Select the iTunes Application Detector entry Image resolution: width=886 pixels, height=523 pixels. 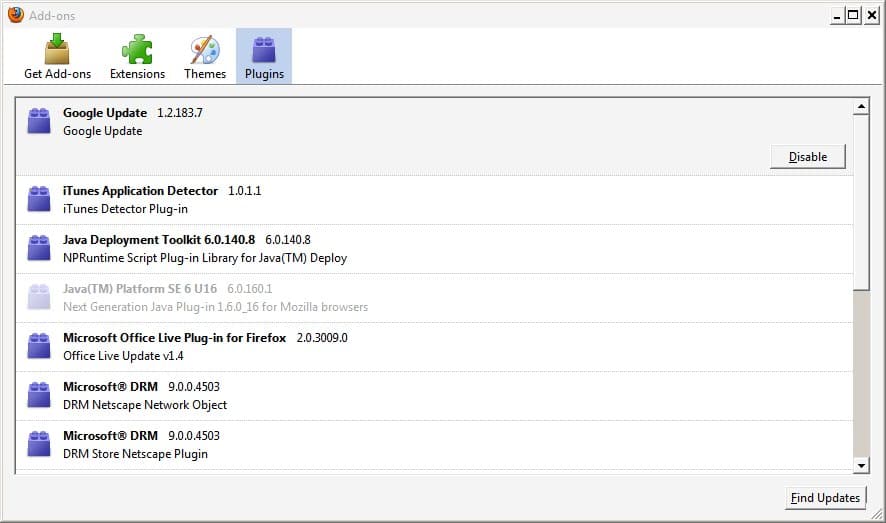pos(434,200)
